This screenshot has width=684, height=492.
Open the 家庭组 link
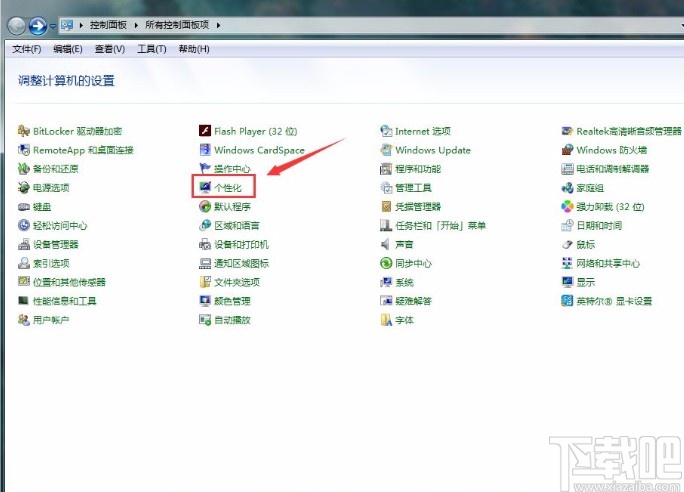point(590,188)
